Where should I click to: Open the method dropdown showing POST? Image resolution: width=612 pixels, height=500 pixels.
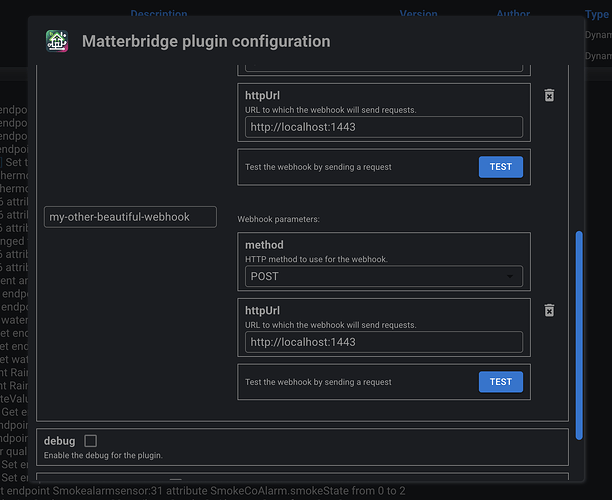pyautogui.click(x=384, y=276)
